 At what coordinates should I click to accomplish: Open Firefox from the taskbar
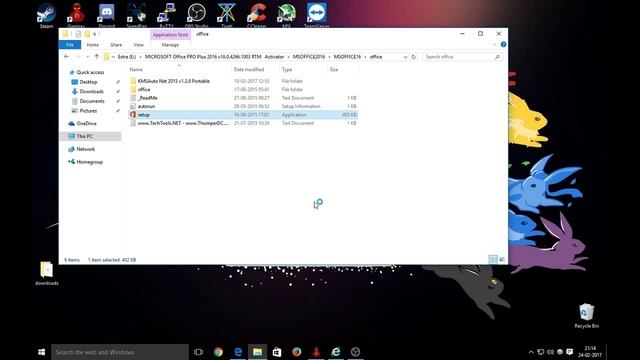click(297, 352)
